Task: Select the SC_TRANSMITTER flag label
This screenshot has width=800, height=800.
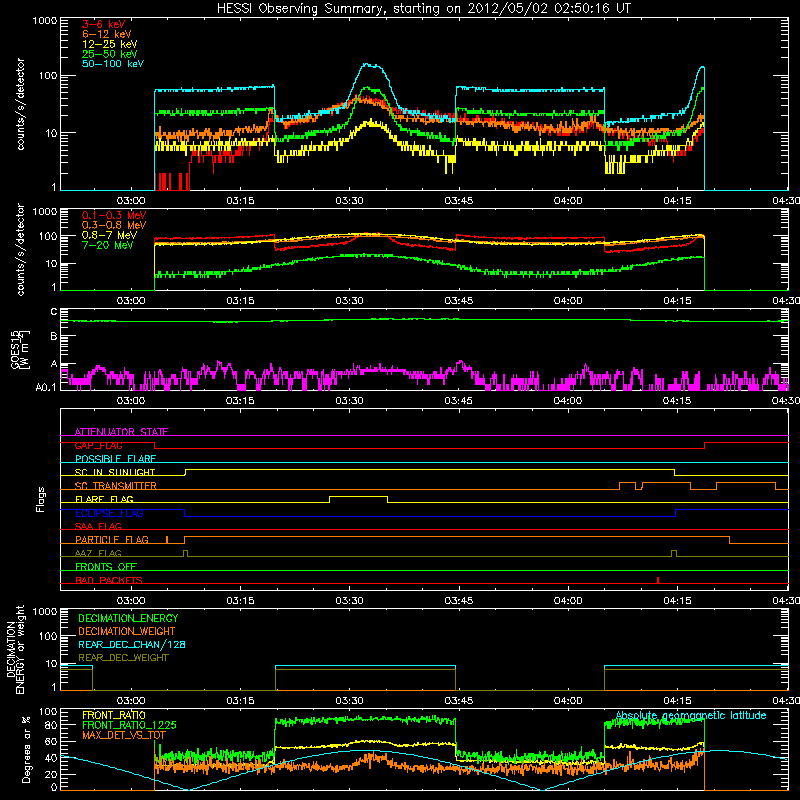Action: pos(115,486)
